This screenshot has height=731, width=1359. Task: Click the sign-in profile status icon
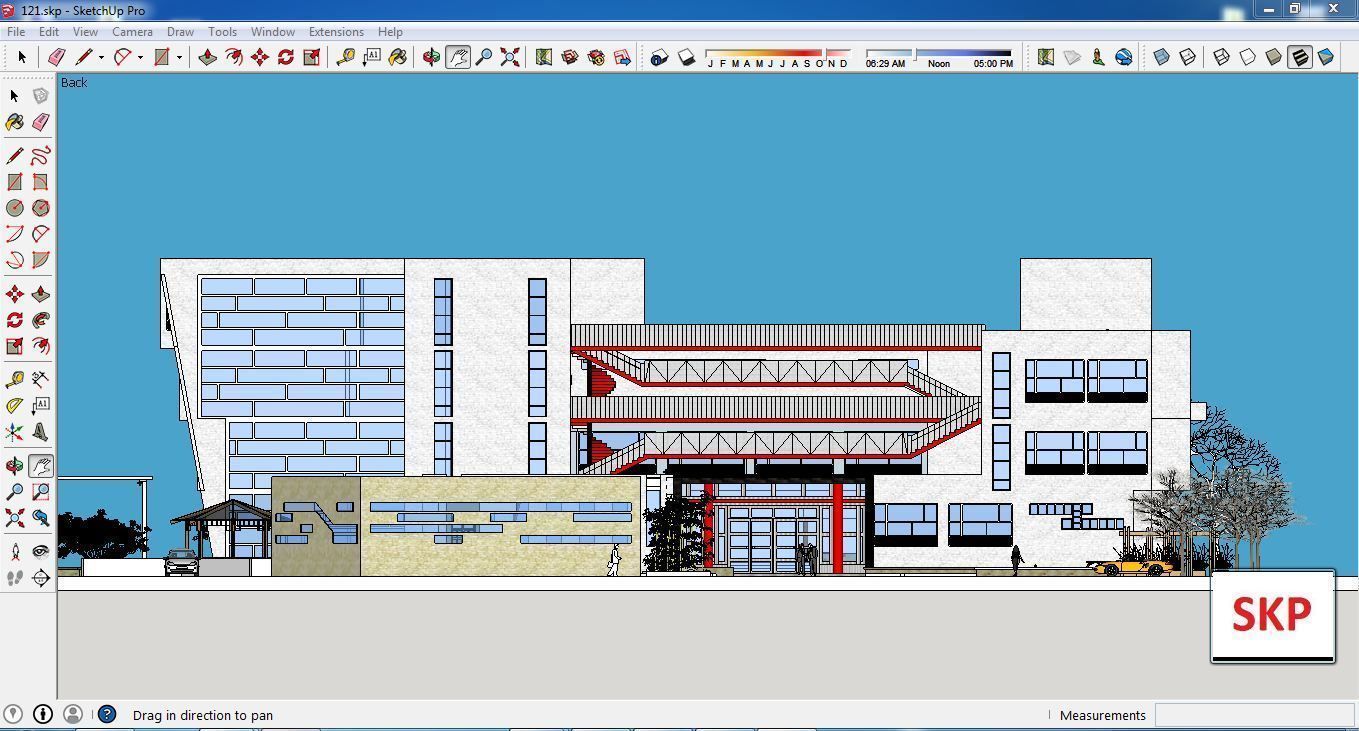tap(73, 714)
